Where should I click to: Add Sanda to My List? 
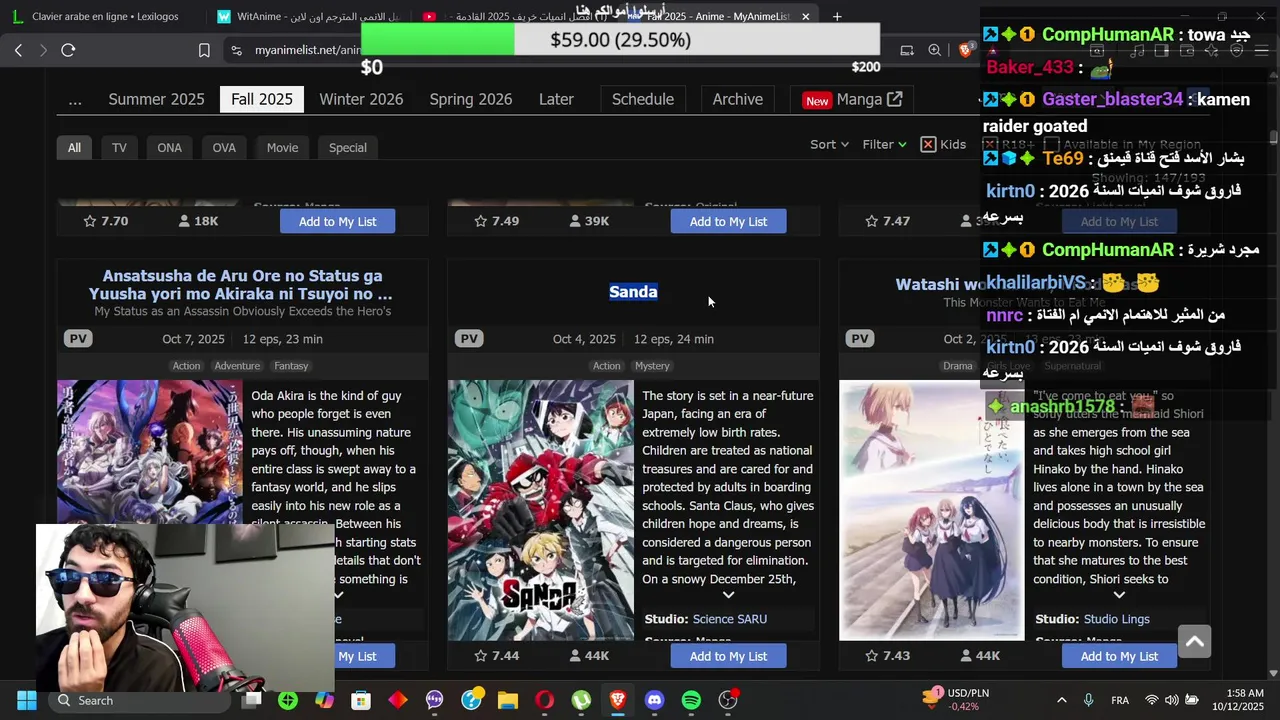point(728,656)
